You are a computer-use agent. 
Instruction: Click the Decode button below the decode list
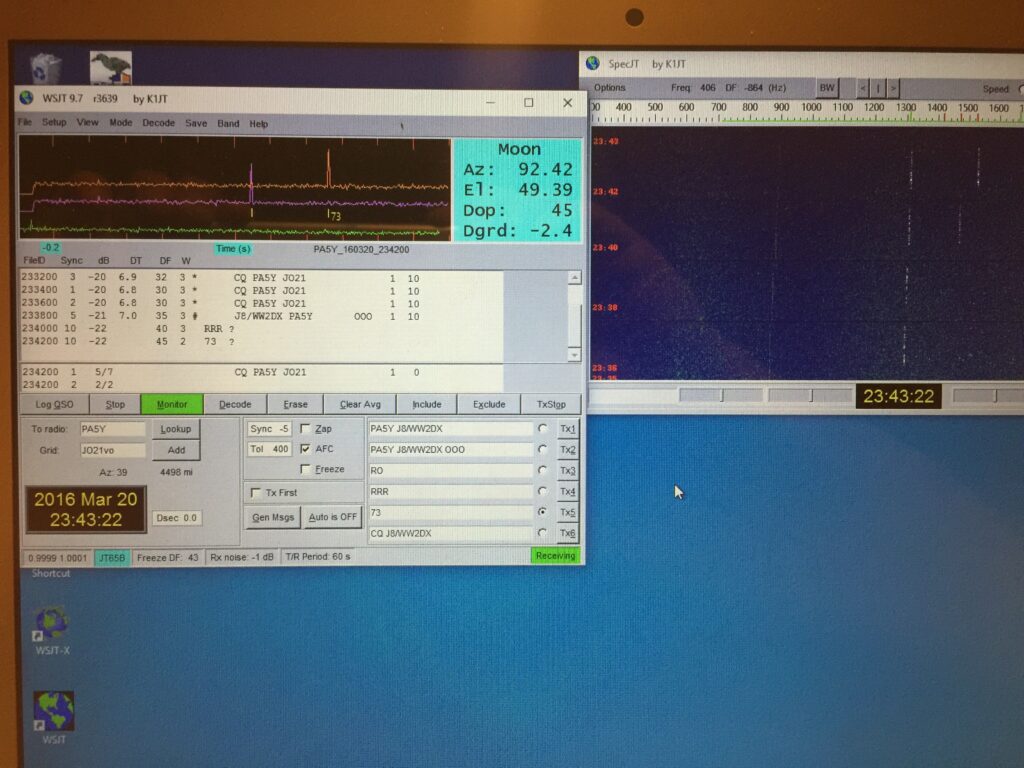click(235, 404)
